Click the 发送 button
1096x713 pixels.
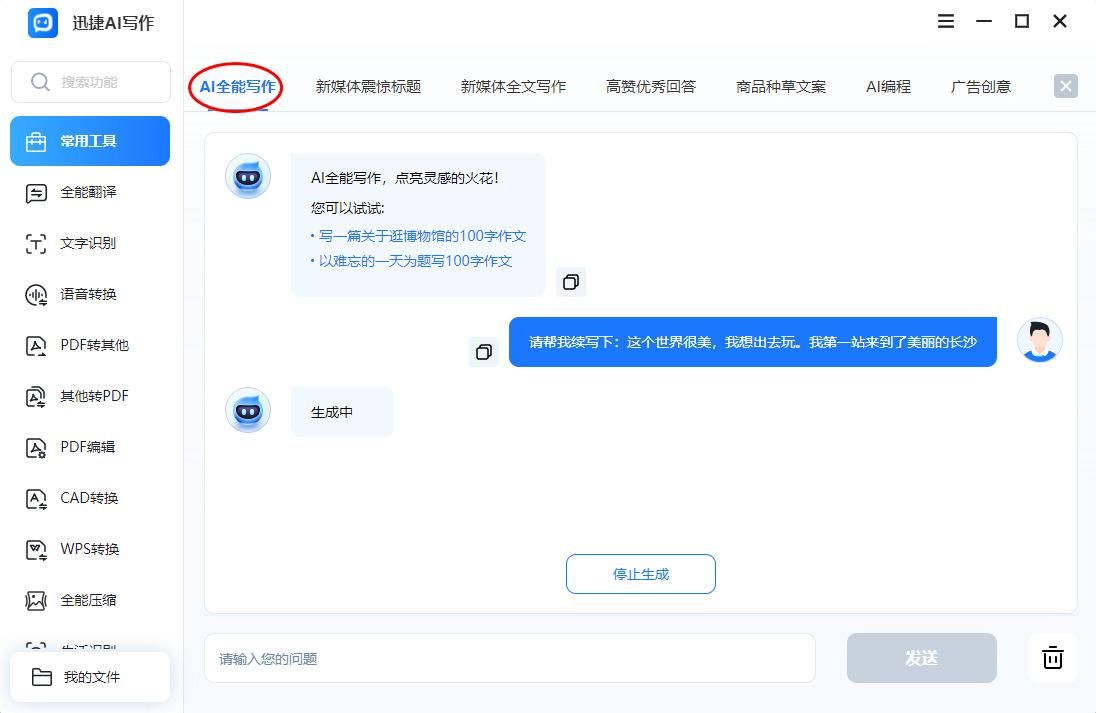[921, 658]
